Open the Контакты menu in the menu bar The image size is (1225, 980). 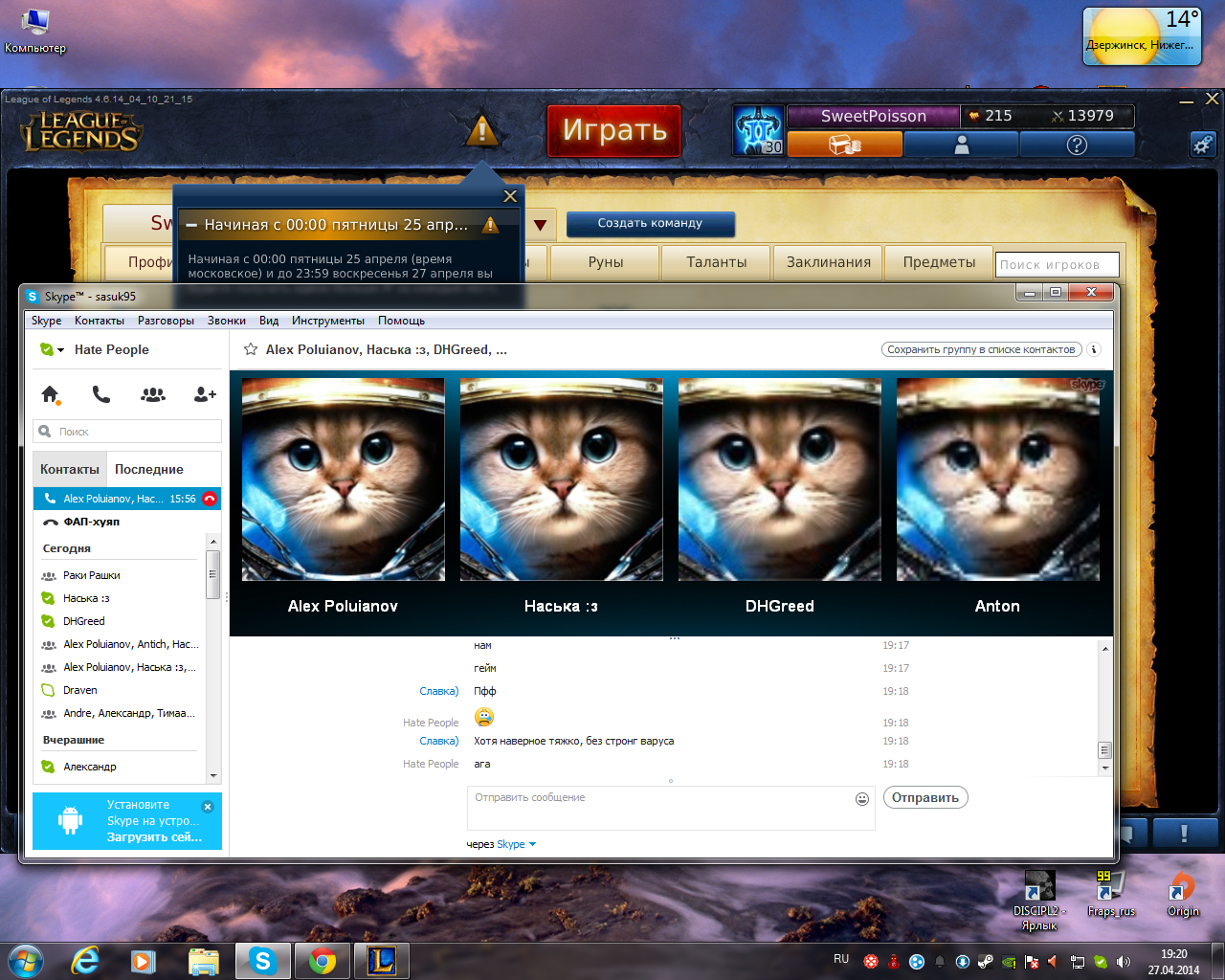100,321
